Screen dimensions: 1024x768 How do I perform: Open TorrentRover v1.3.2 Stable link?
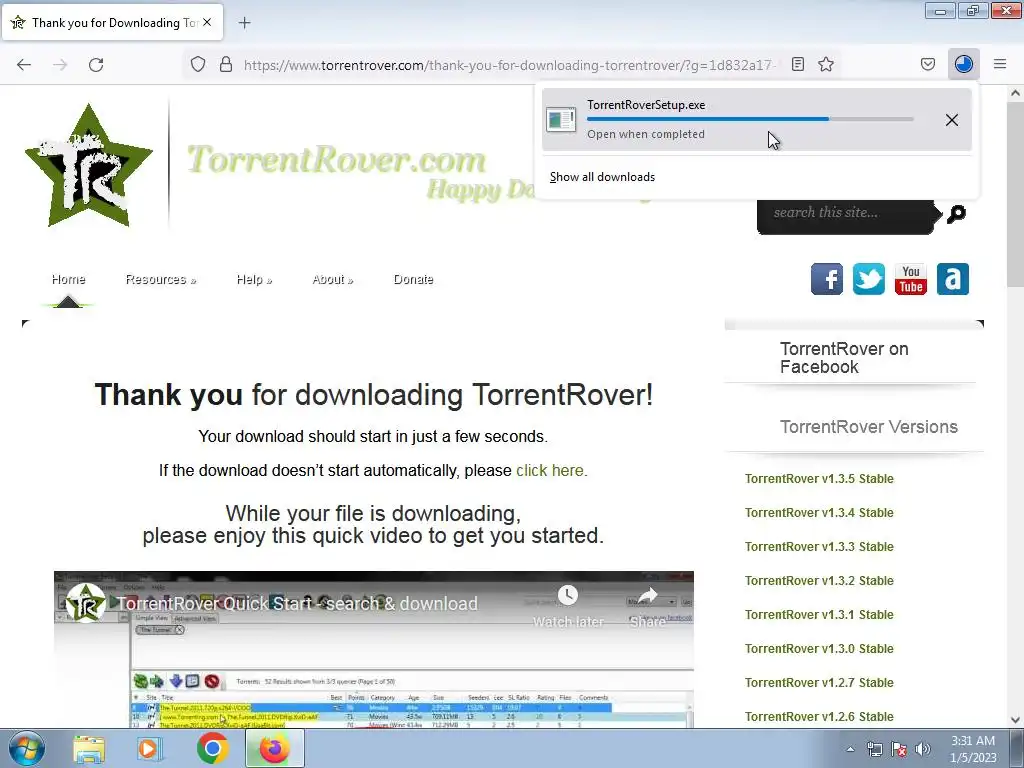click(x=819, y=581)
